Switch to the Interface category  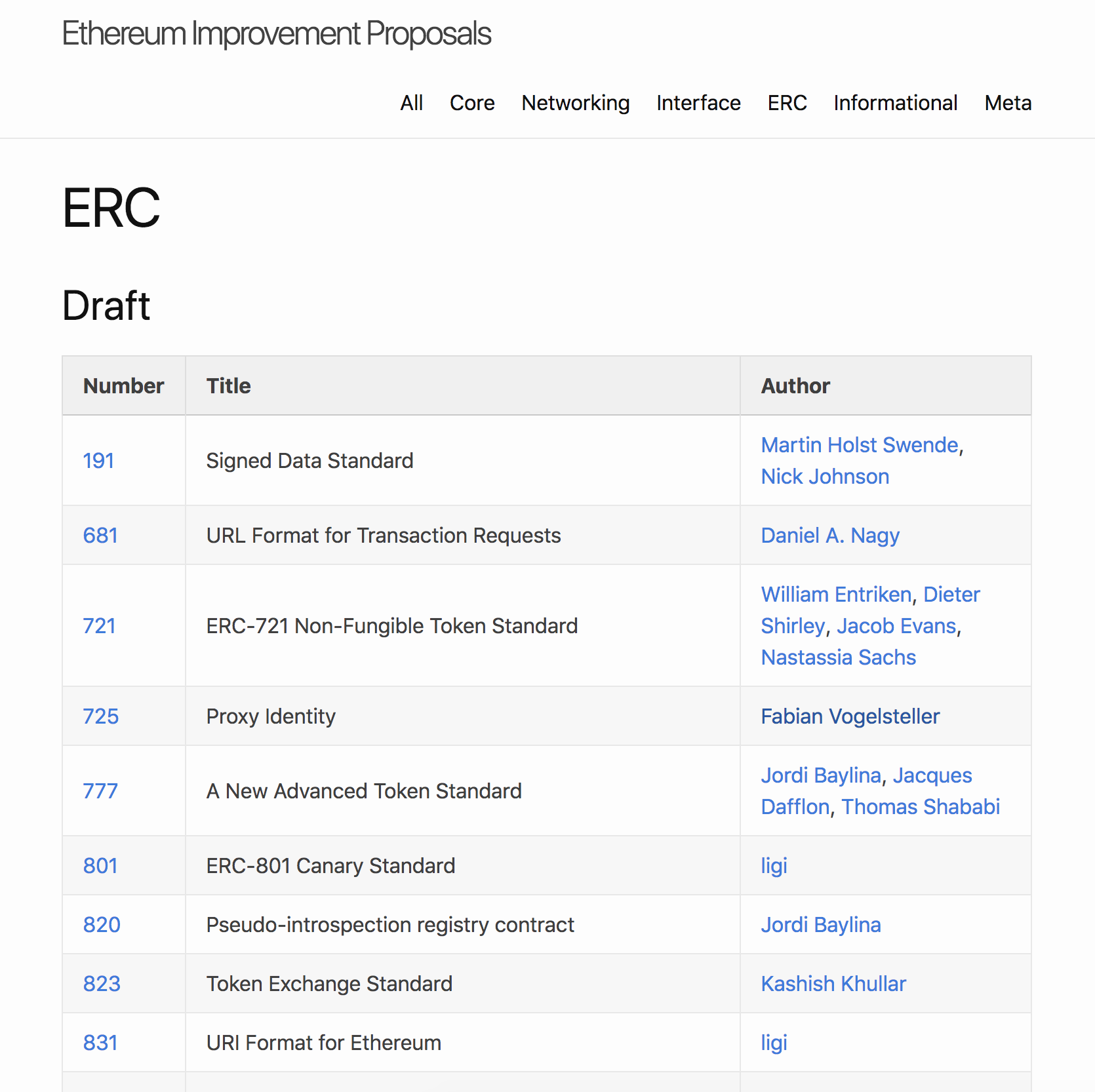tap(698, 103)
